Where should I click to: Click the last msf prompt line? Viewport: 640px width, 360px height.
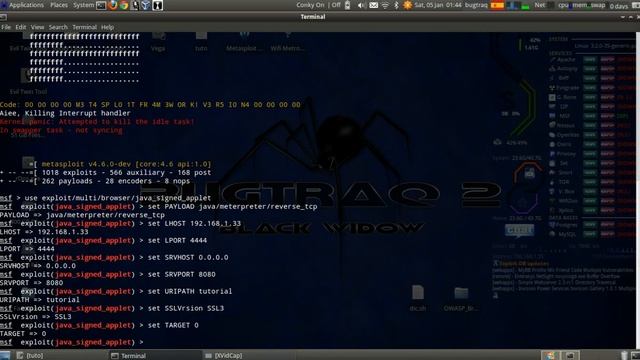pos(72,342)
